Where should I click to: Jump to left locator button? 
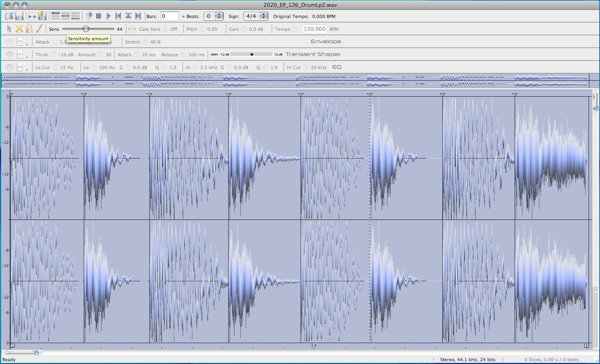click(118, 16)
